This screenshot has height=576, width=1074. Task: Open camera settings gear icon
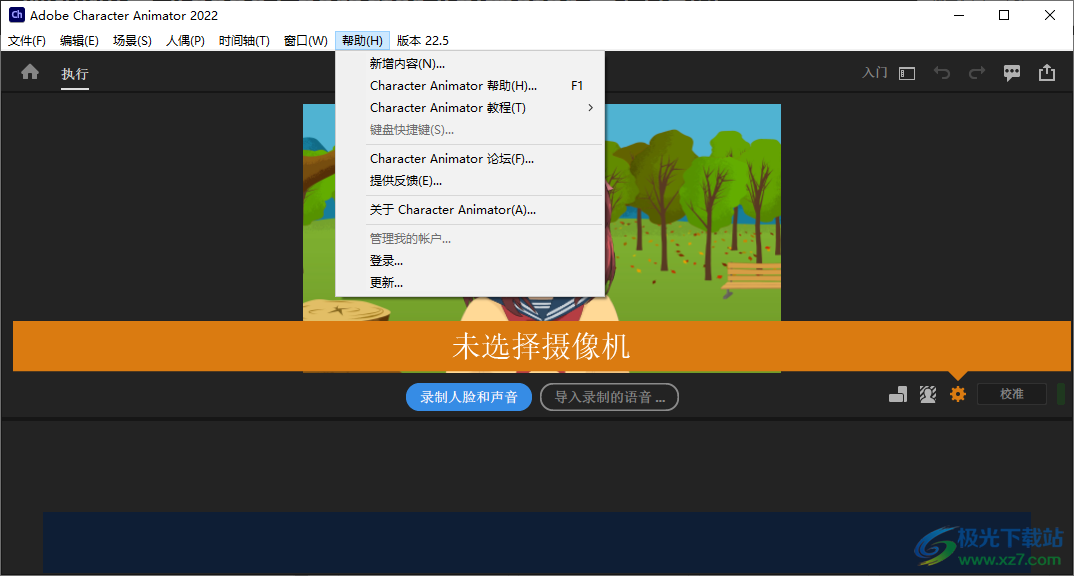[x=958, y=394]
